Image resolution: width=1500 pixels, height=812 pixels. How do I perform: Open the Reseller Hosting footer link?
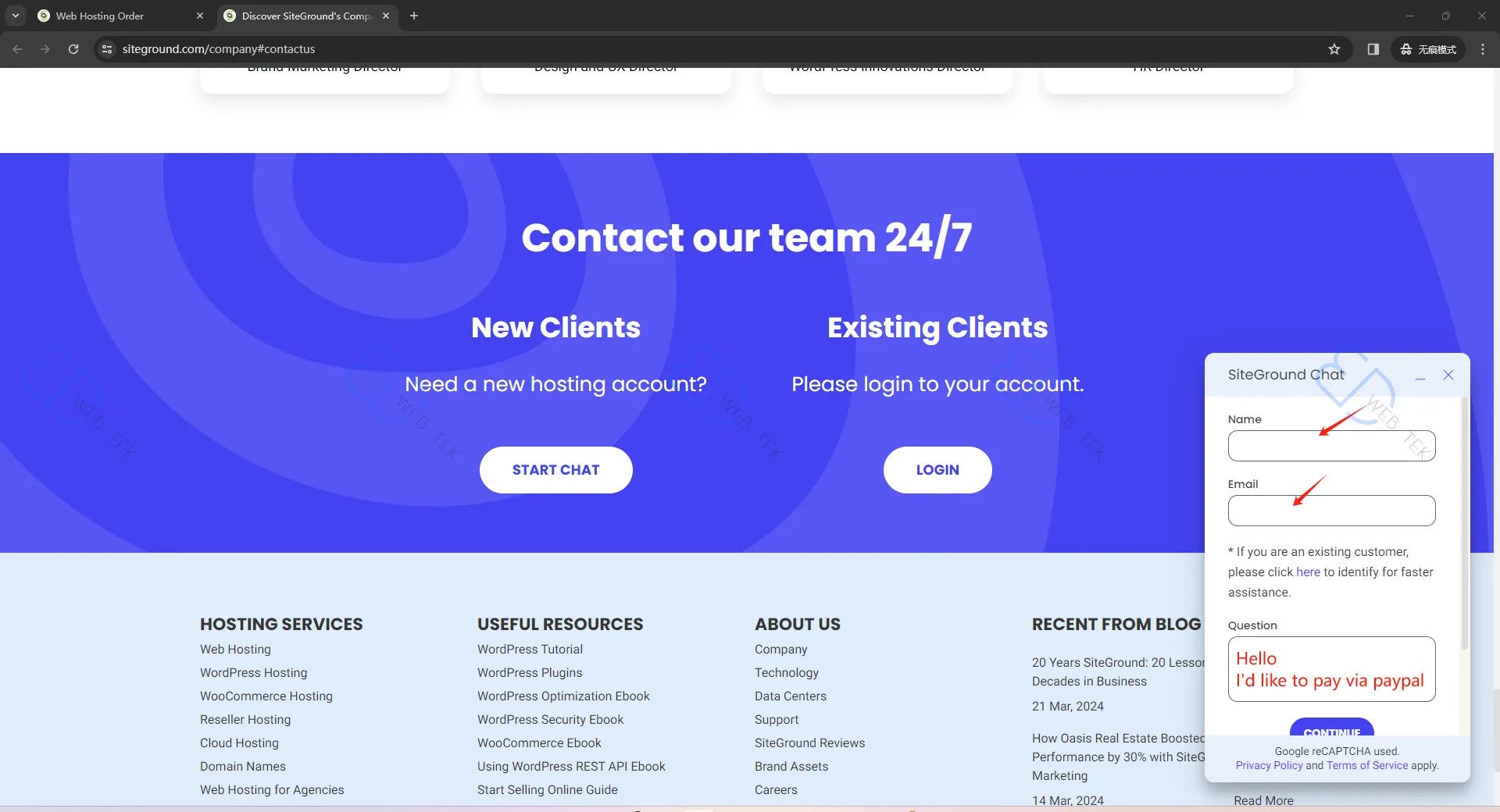(x=245, y=719)
